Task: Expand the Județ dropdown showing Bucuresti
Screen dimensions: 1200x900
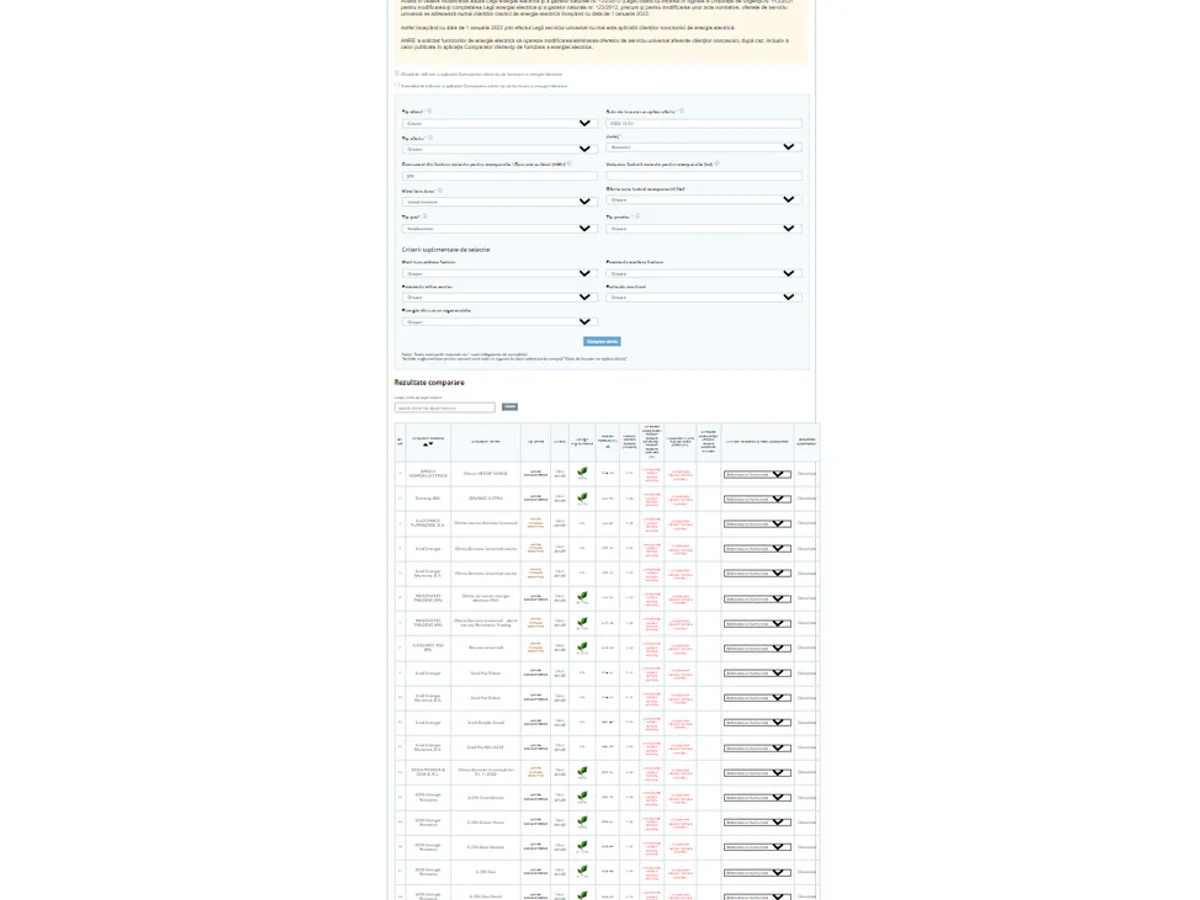Action: (703, 147)
